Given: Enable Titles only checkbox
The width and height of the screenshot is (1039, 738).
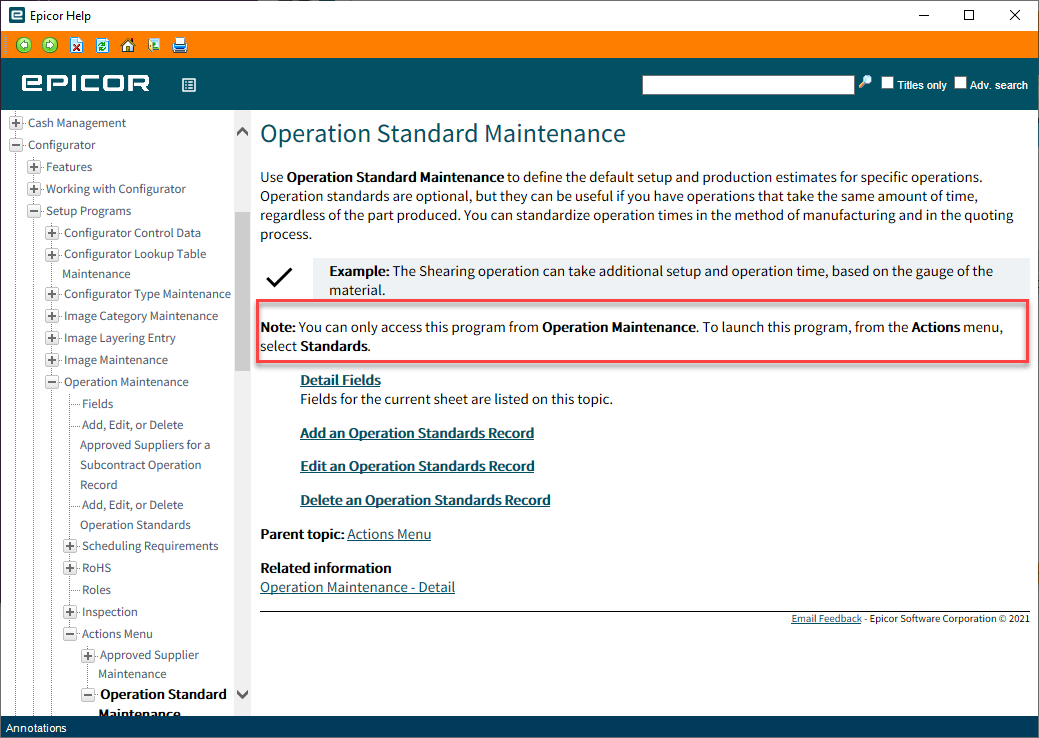Looking at the screenshot, I should (887, 83).
